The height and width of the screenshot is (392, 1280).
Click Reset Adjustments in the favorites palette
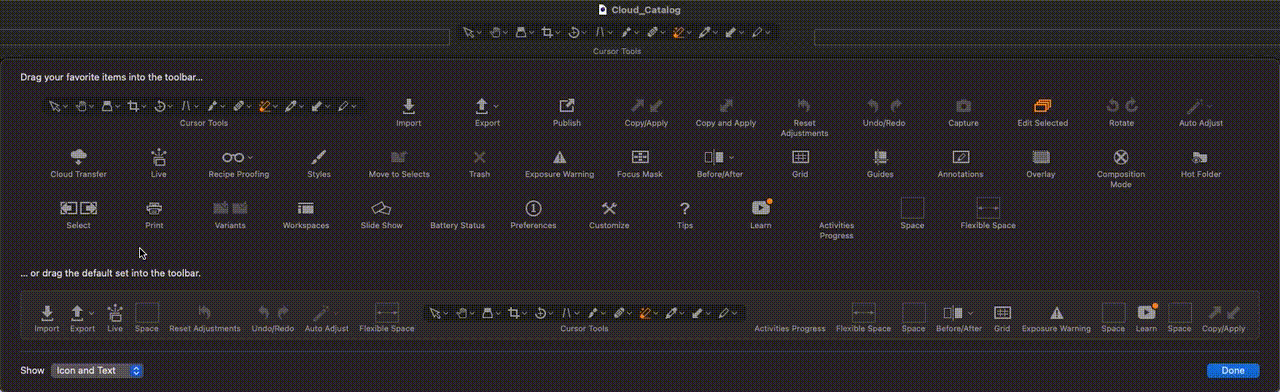click(x=804, y=117)
